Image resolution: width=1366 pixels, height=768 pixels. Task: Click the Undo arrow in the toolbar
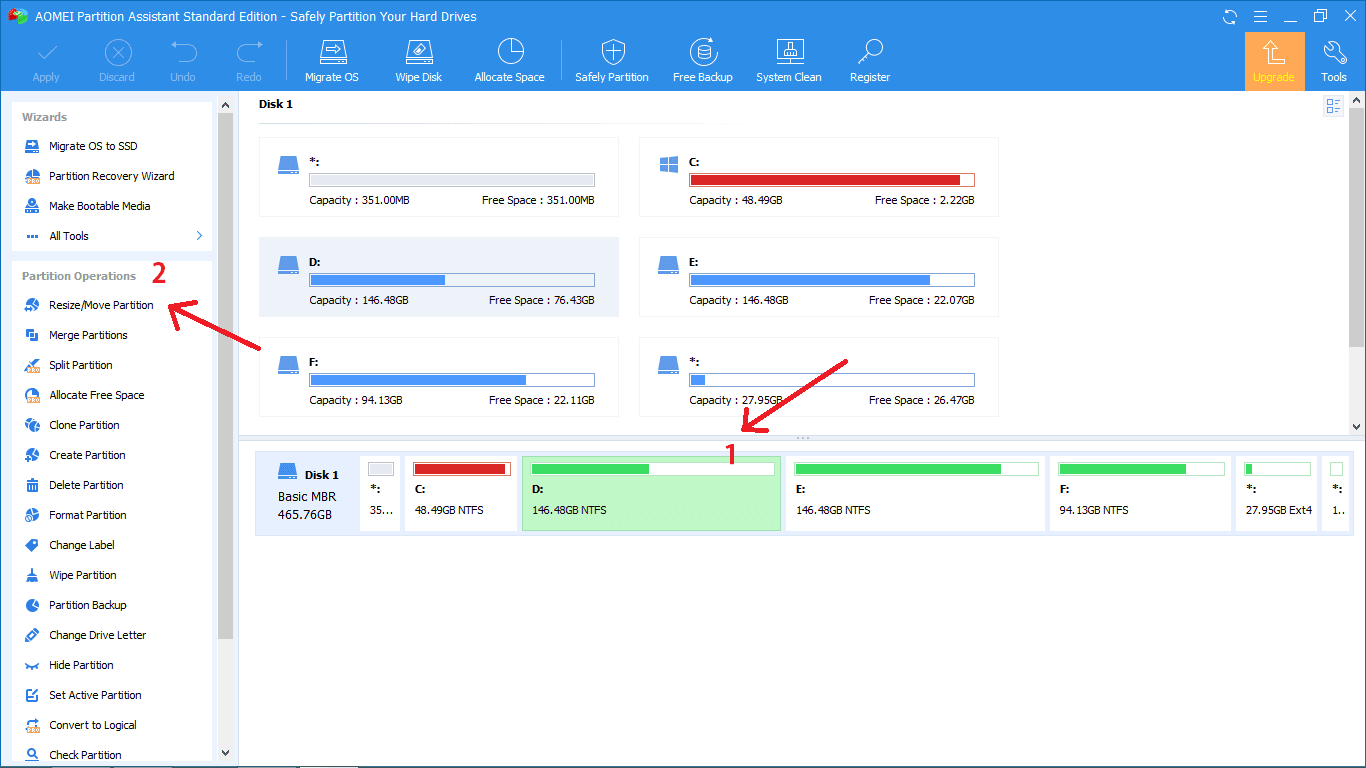tap(183, 52)
